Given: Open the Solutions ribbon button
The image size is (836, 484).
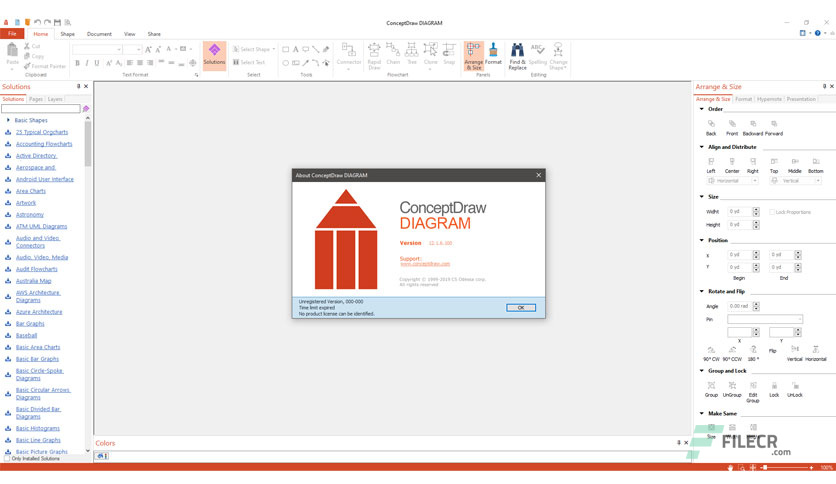Looking at the screenshot, I should 214,55.
